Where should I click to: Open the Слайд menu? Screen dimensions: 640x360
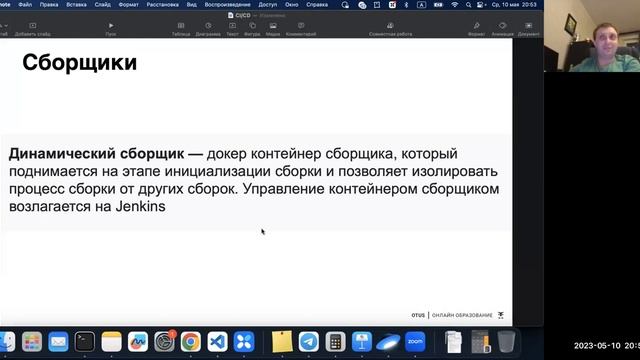point(102,5)
